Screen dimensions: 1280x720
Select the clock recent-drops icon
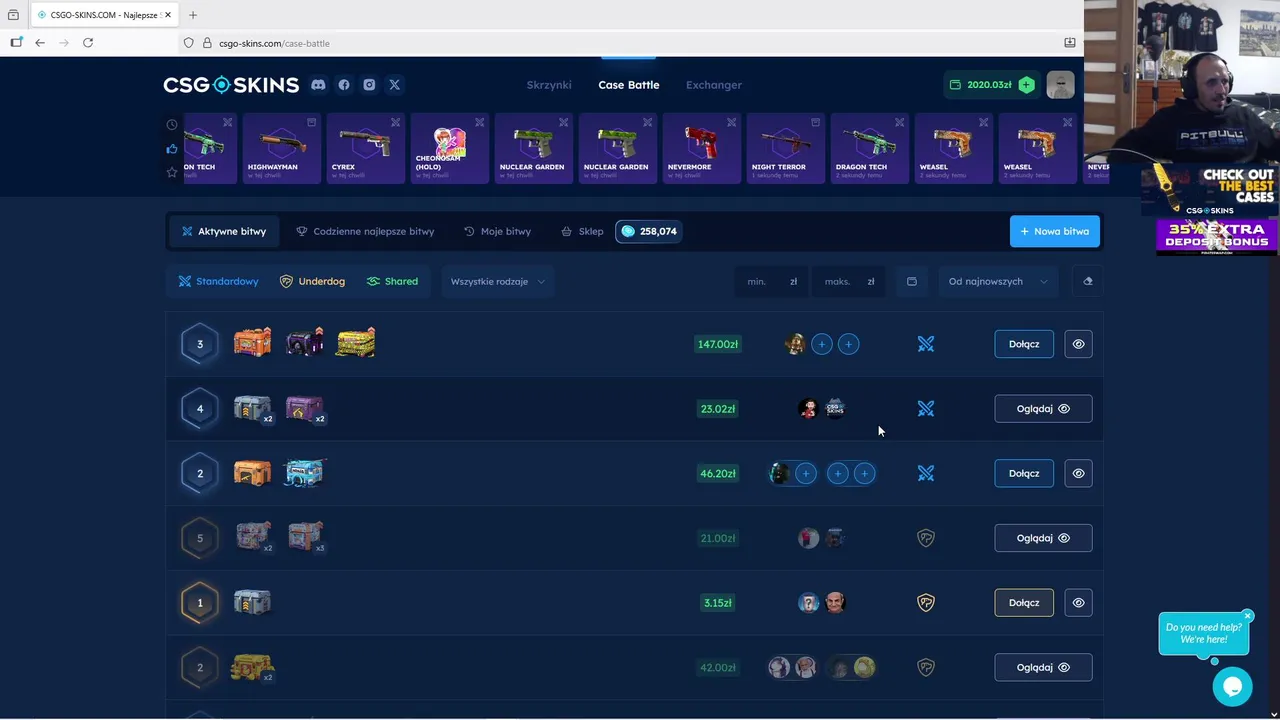(x=172, y=125)
